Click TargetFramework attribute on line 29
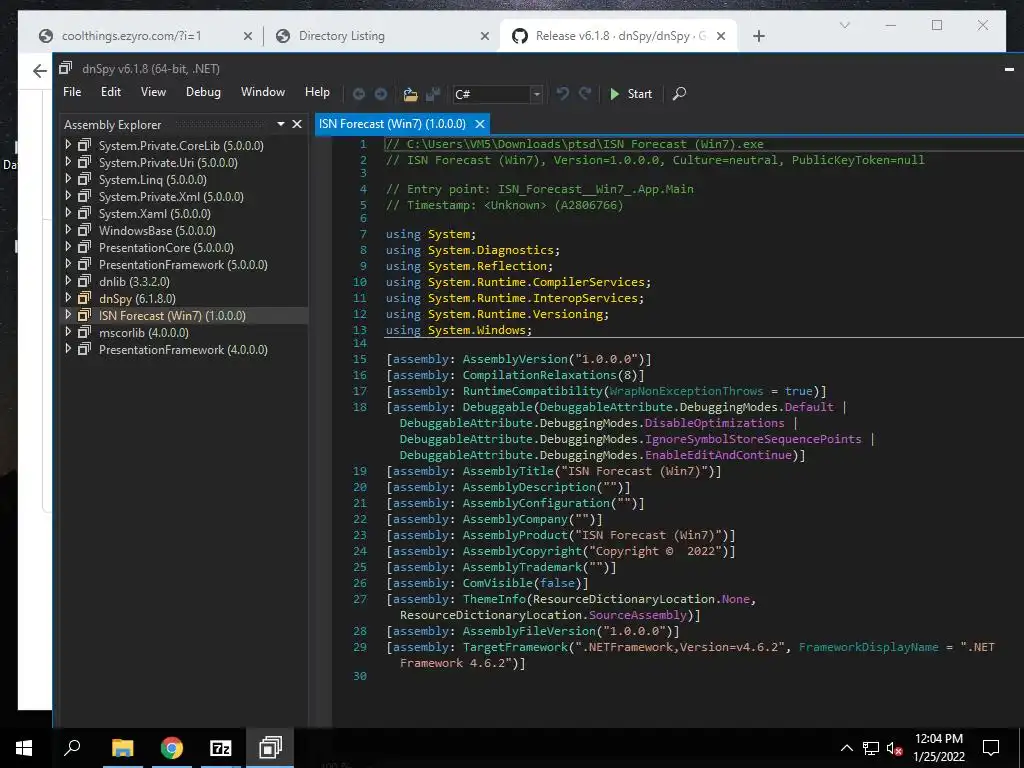The width and height of the screenshot is (1024, 768). (x=516, y=647)
